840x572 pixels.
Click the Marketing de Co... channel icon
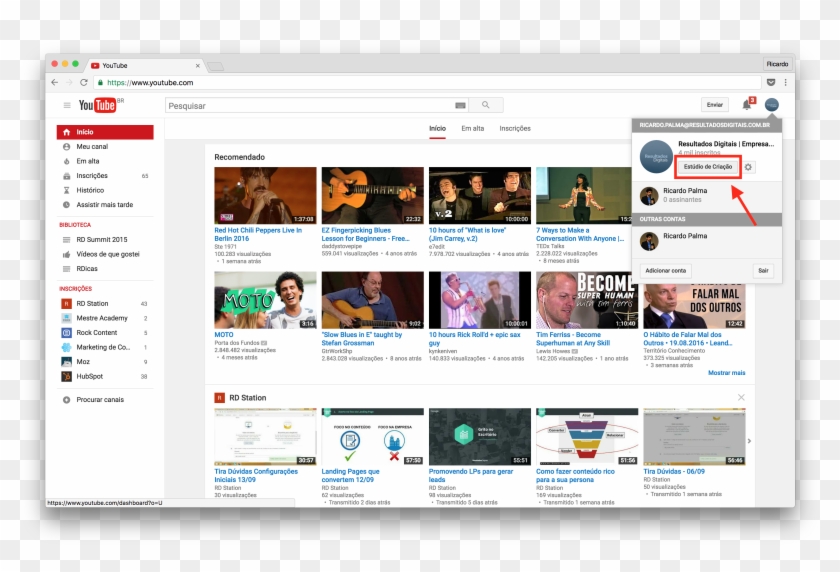(x=66, y=347)
